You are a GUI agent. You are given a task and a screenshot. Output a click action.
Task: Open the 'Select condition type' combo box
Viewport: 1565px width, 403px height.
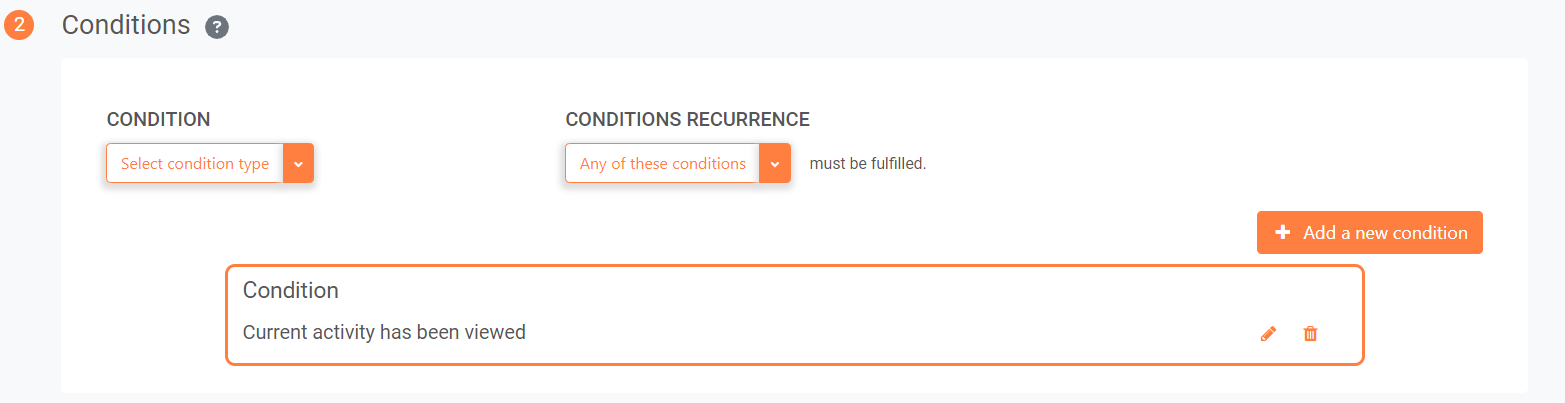click(210, 163)
